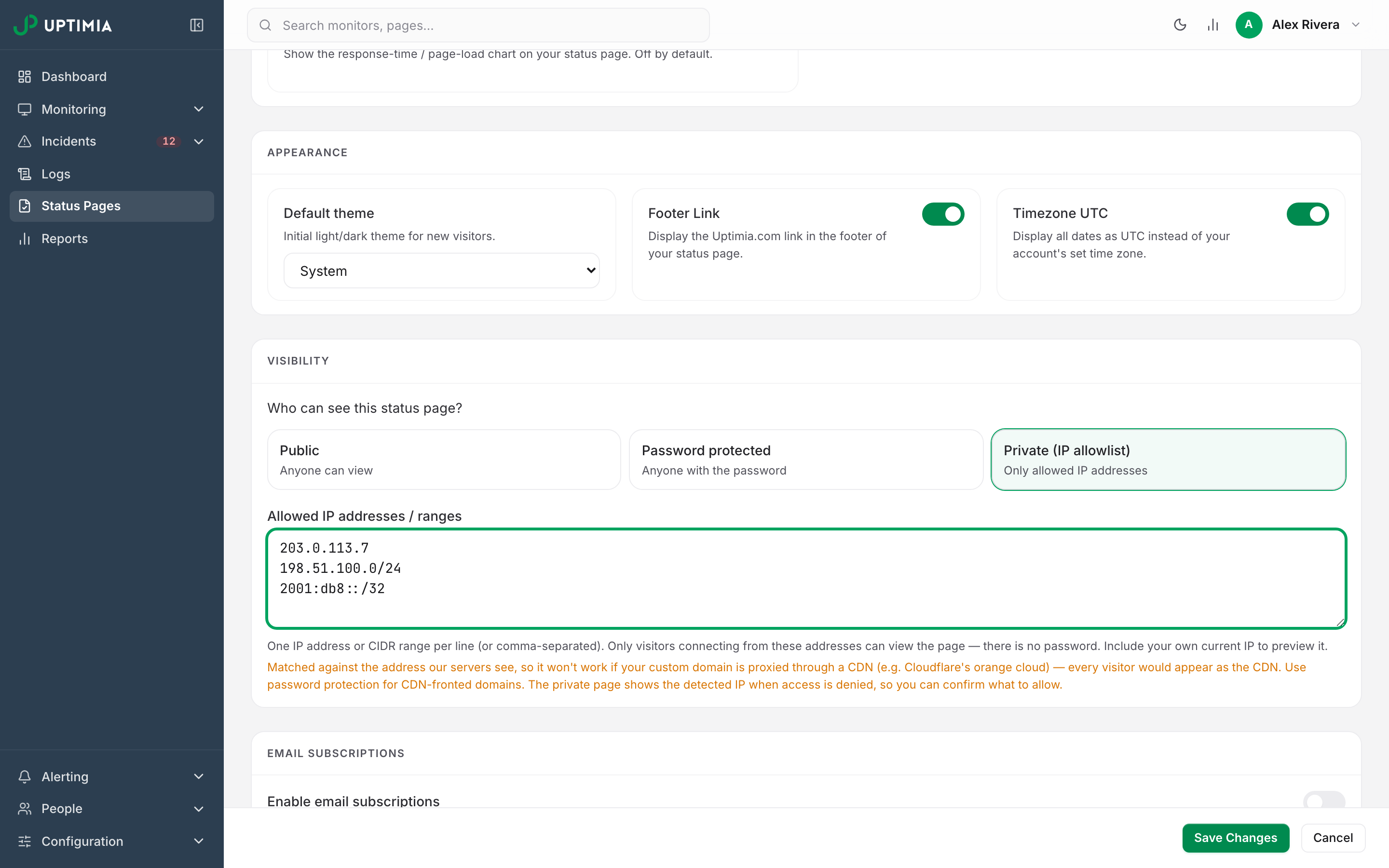Click the Configuration sliders icon
The image size is (1389, 868).
tap(24, 841)
